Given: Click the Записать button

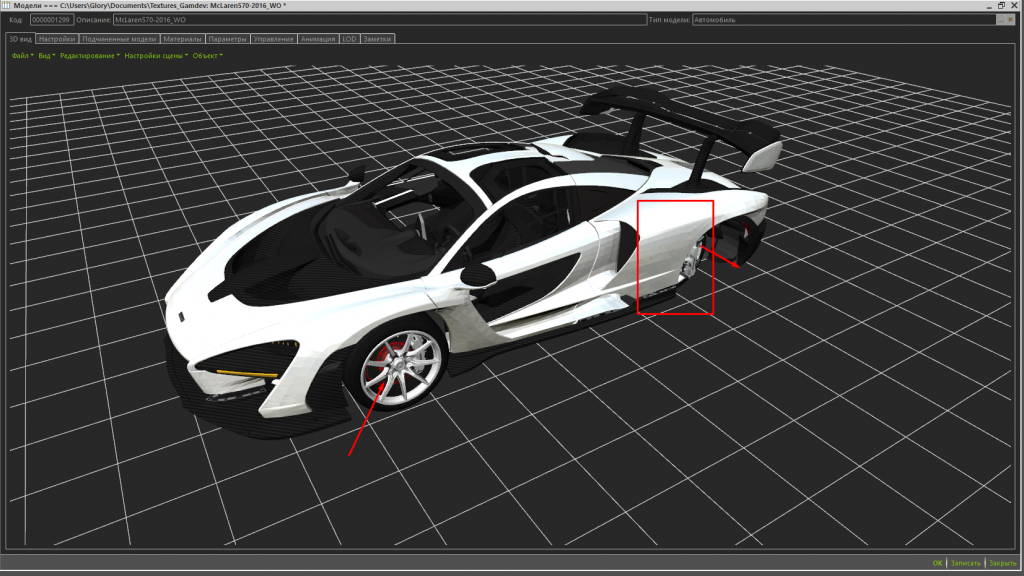Looking at the screenshot, I should pyautogui.click(x=964, y=563).
